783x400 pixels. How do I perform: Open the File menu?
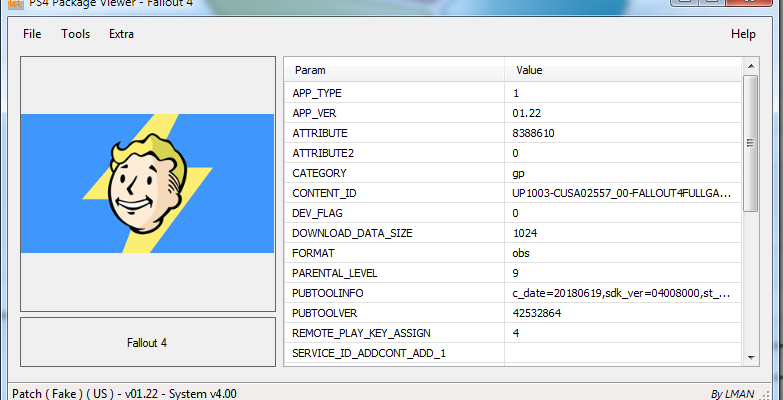(x=32, y=34)
